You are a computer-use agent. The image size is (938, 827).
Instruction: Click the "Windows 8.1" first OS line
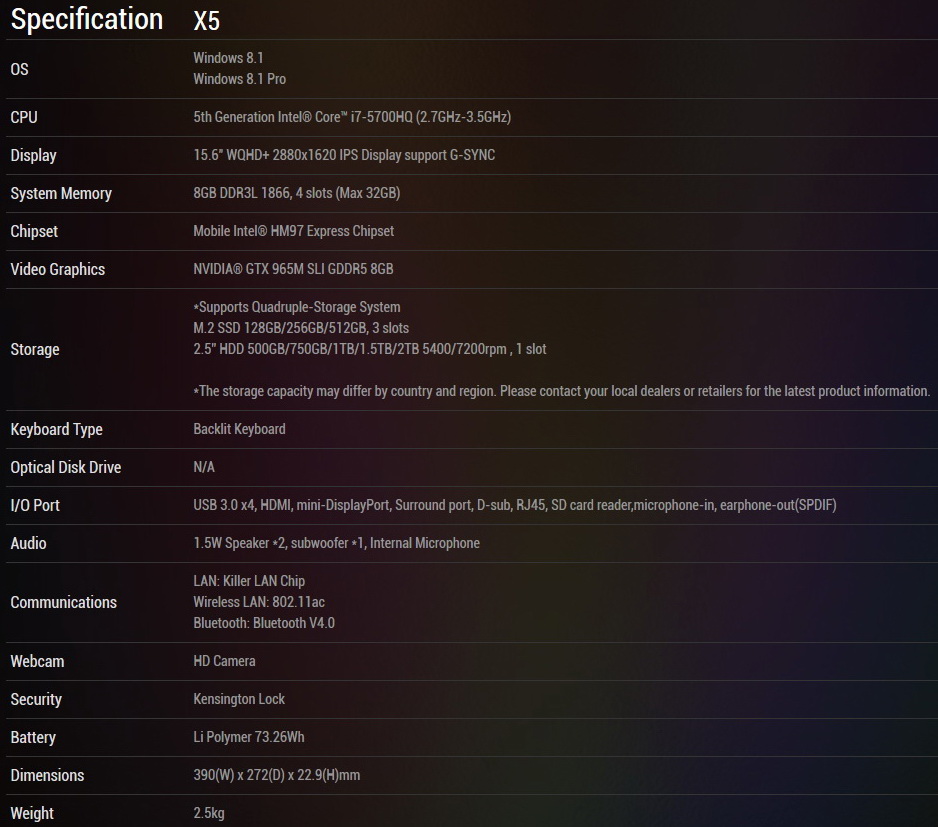(x=228, y=58)
